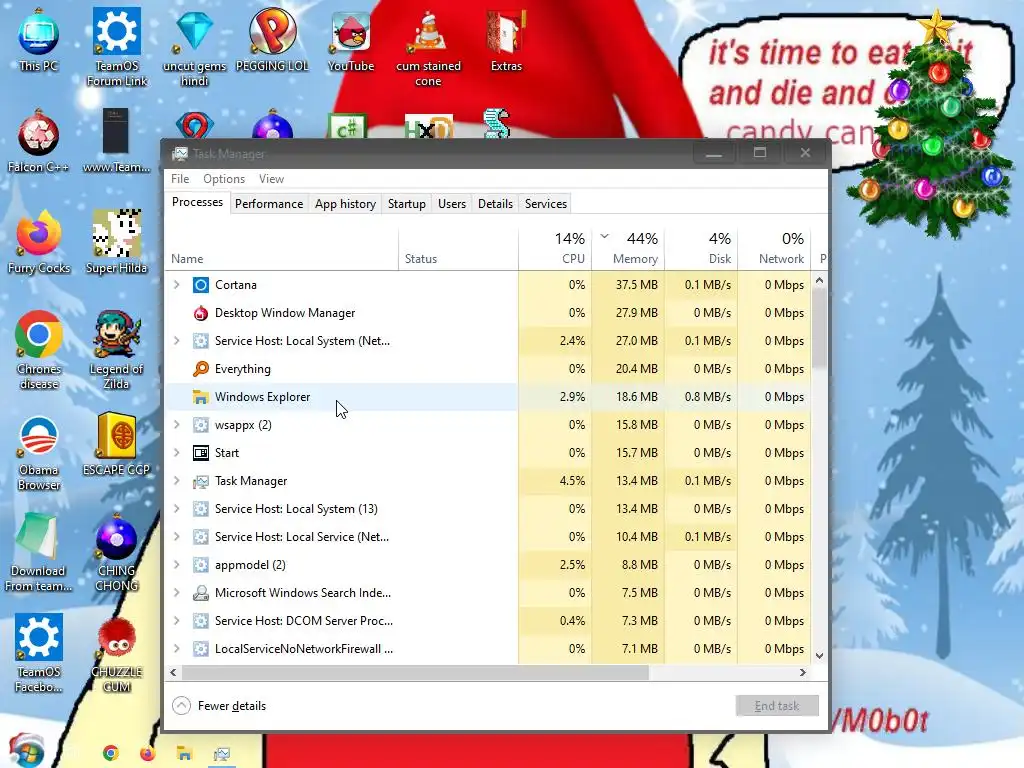
Task: Expand Service Host: DCOM Server Proc row
Action: click(176, 621)
